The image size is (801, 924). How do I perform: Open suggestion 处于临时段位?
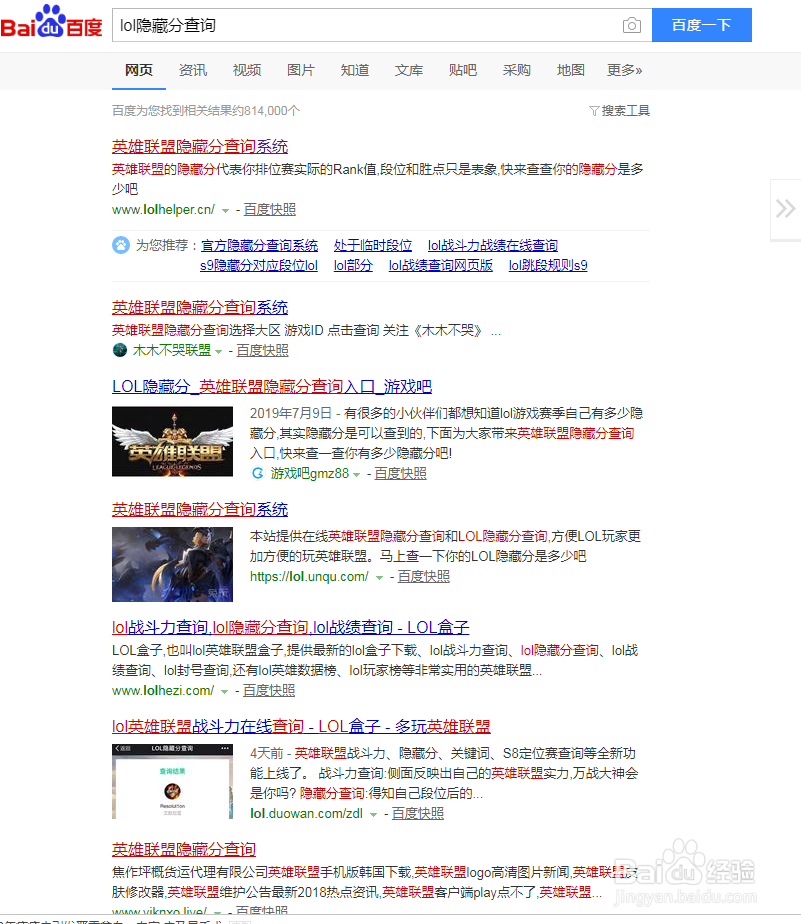(373, 245)
